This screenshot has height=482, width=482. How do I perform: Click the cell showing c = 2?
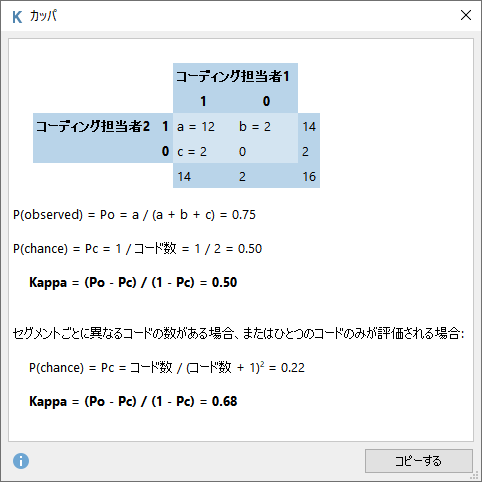pyautogui.click(x=192, y=152)
